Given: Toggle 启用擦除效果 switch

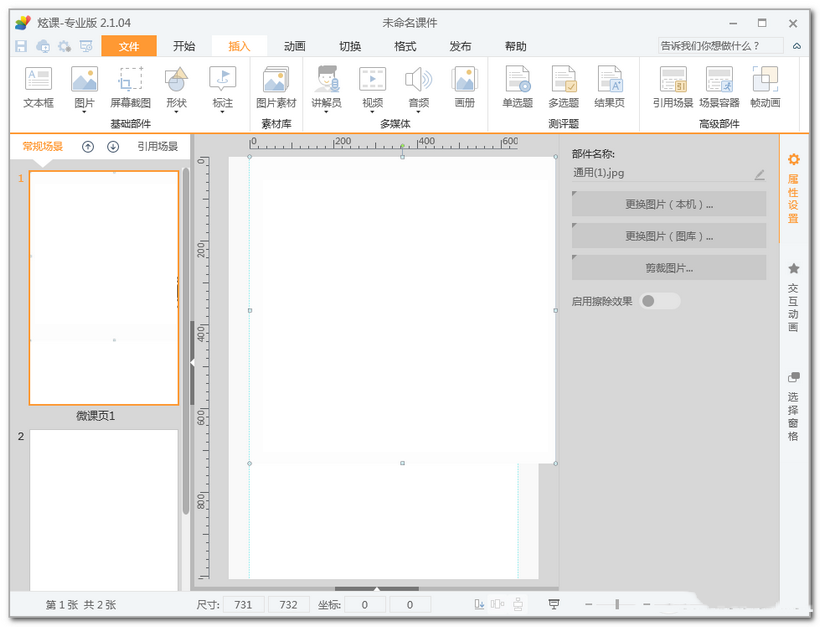Looking at the screenshot, I should point(659,301).
